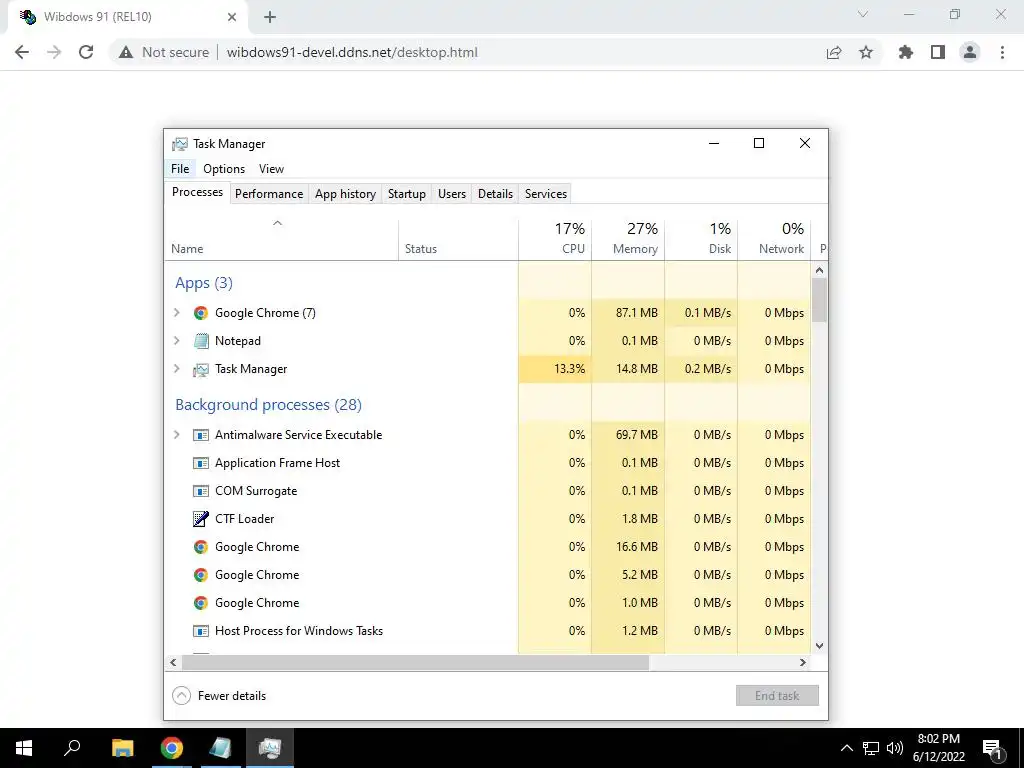
Task: Switch to the Users tab
Action: coord(452,194)
